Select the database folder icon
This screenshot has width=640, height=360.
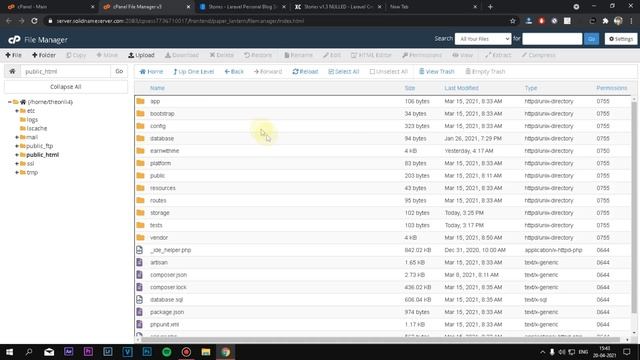pyautogui.click(x=140, y=138)
